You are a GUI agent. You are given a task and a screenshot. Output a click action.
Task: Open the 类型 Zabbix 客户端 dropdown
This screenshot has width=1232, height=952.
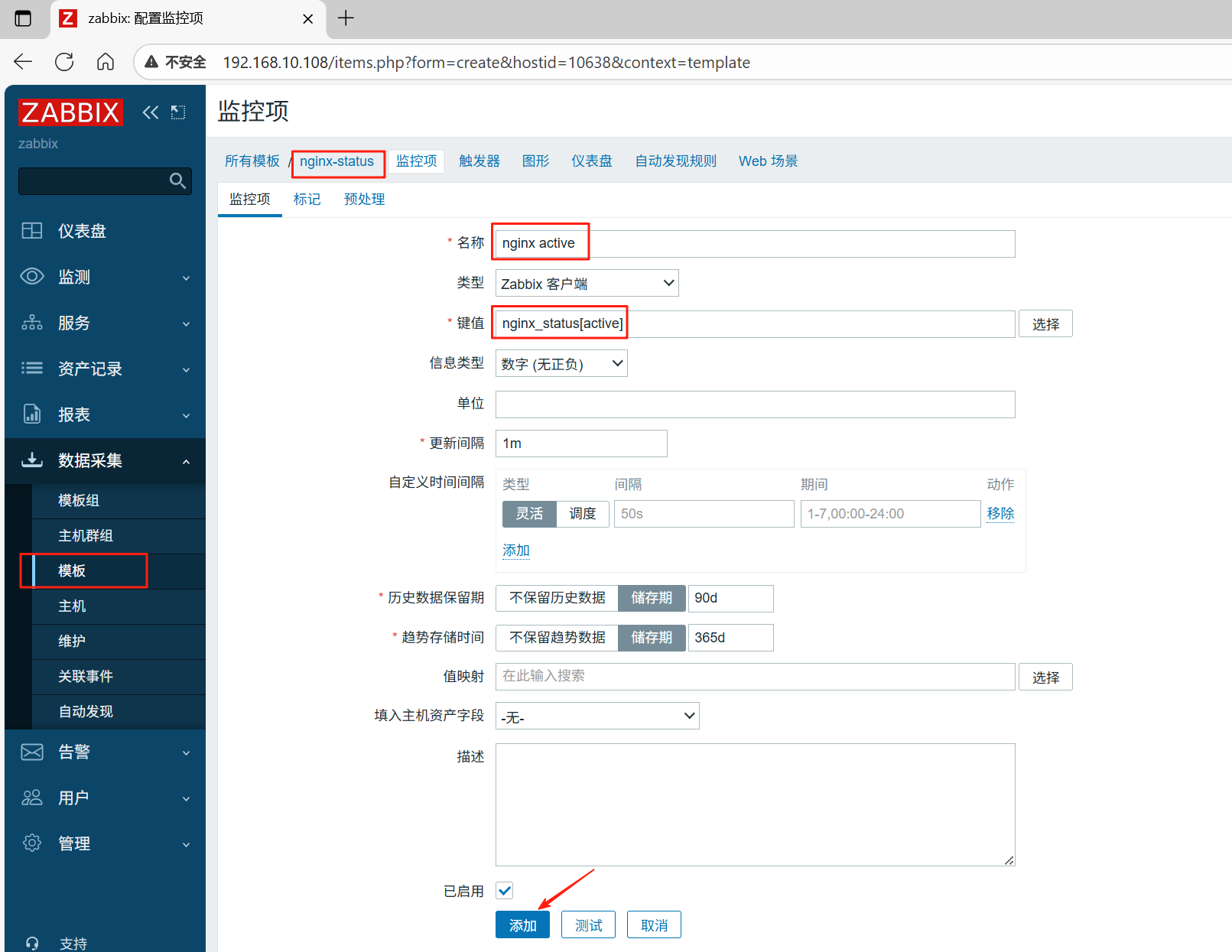point(587,284)
